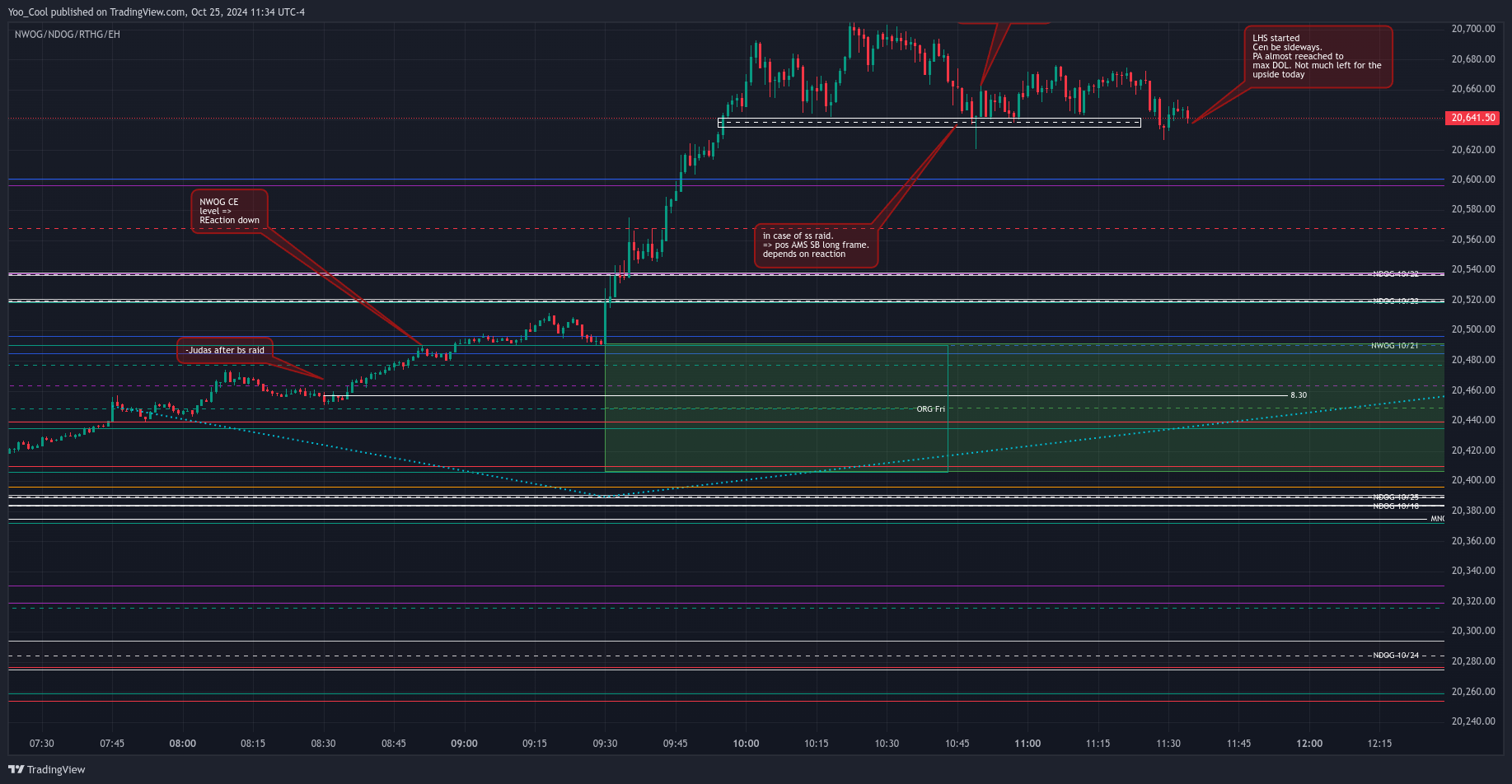Viewport: 1512px width, 784px height.
Task: Click 08:30 on the time axis
Action: (x=324, y=744)
